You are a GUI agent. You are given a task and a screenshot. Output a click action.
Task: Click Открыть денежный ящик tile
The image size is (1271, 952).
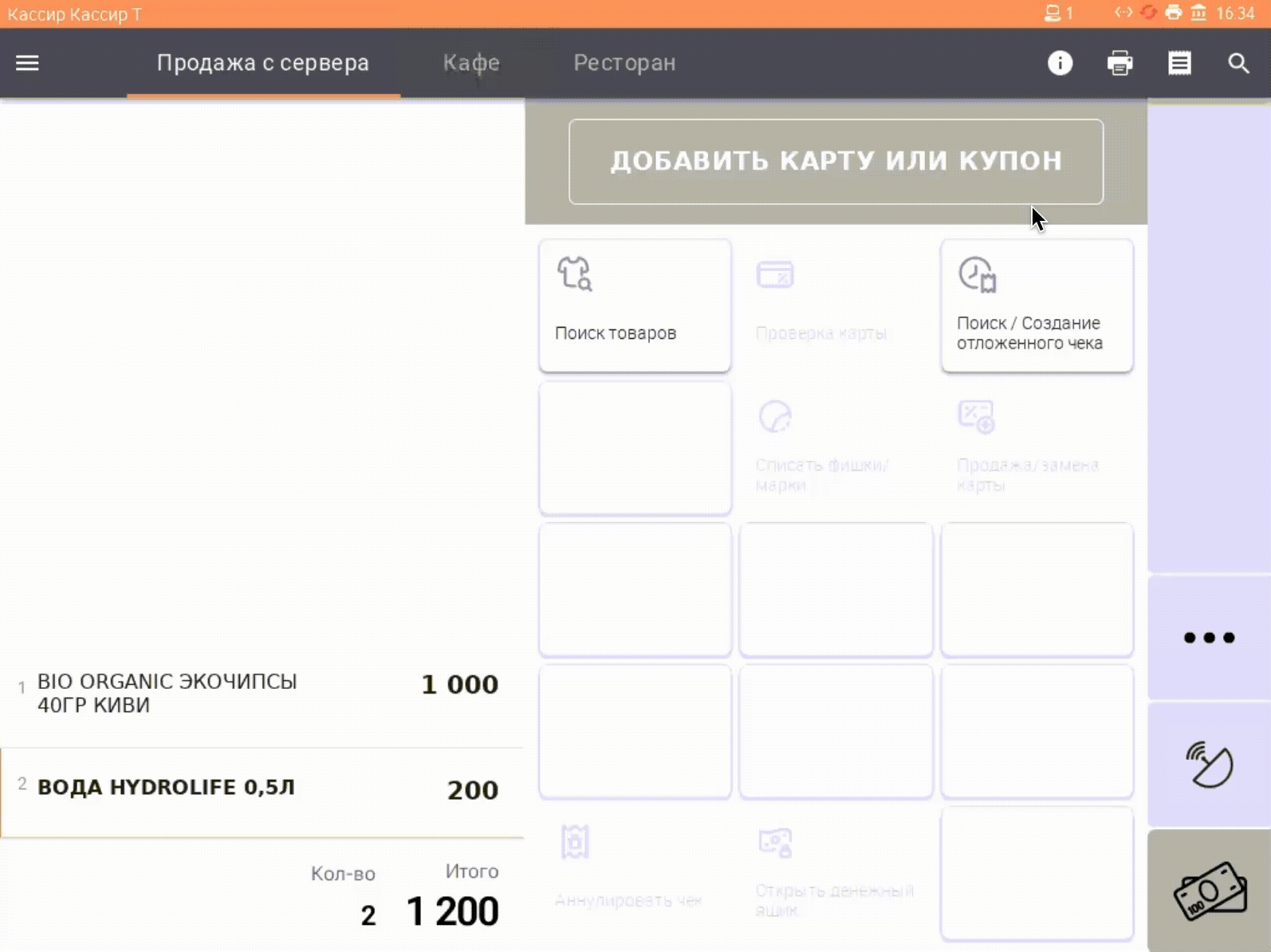coord(836,873)
